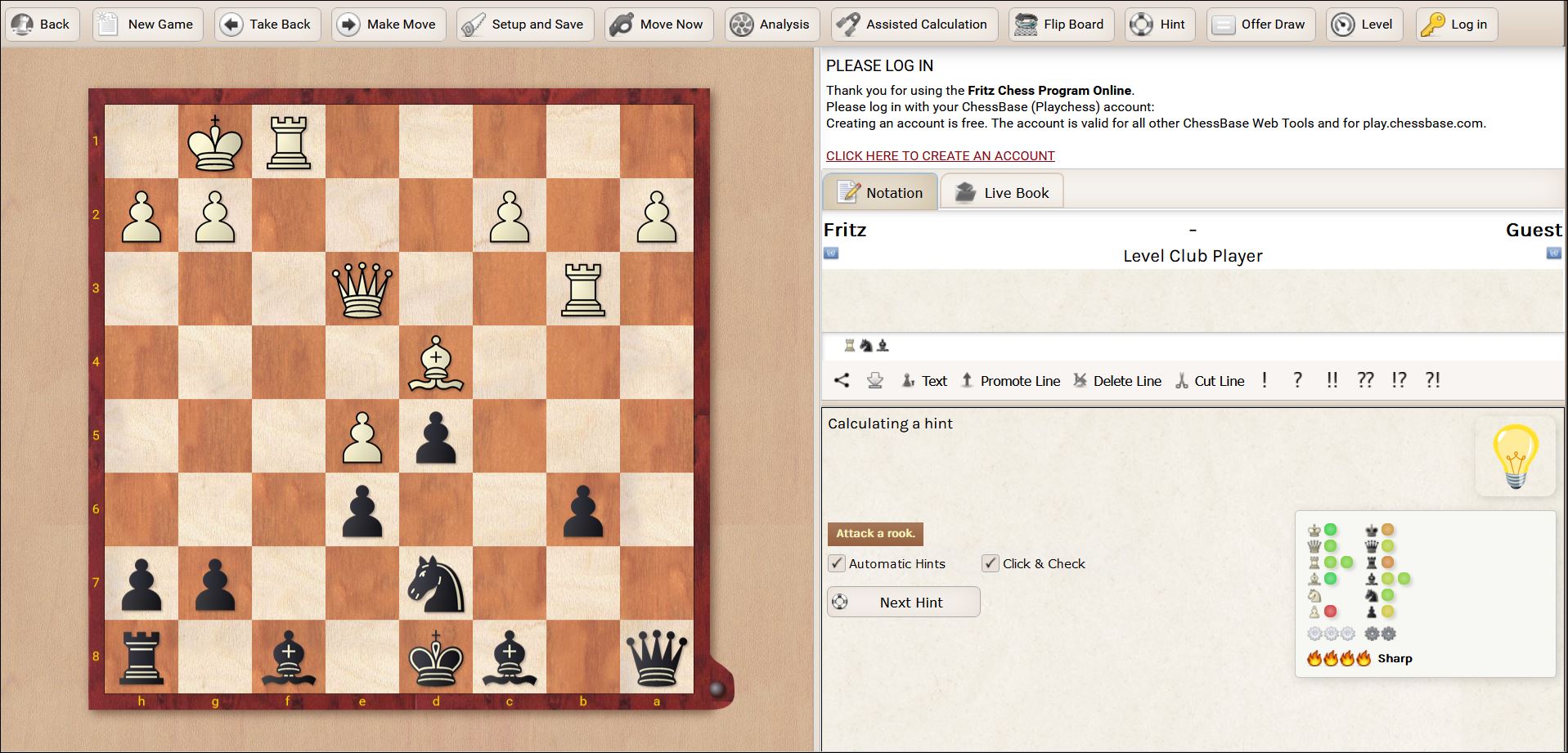Flip the chess board orientation
The height and width of the screenshot is (753, 1568).
[x=1061, y=24]
